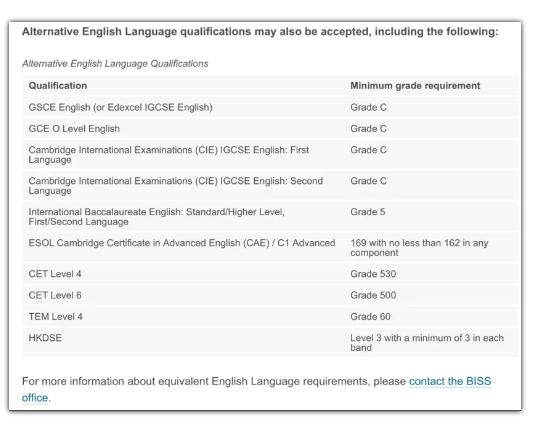Screen dimensions: 537x434
Task: Select the International Baccalaureate English row
Action: click(x=270, y=216)
